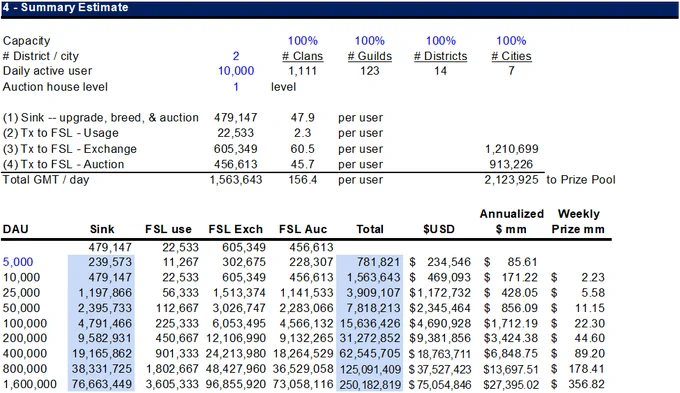
Task: Select the $USD cell 2,345,464
Action: pyautogui.click(x=440, y=308)
